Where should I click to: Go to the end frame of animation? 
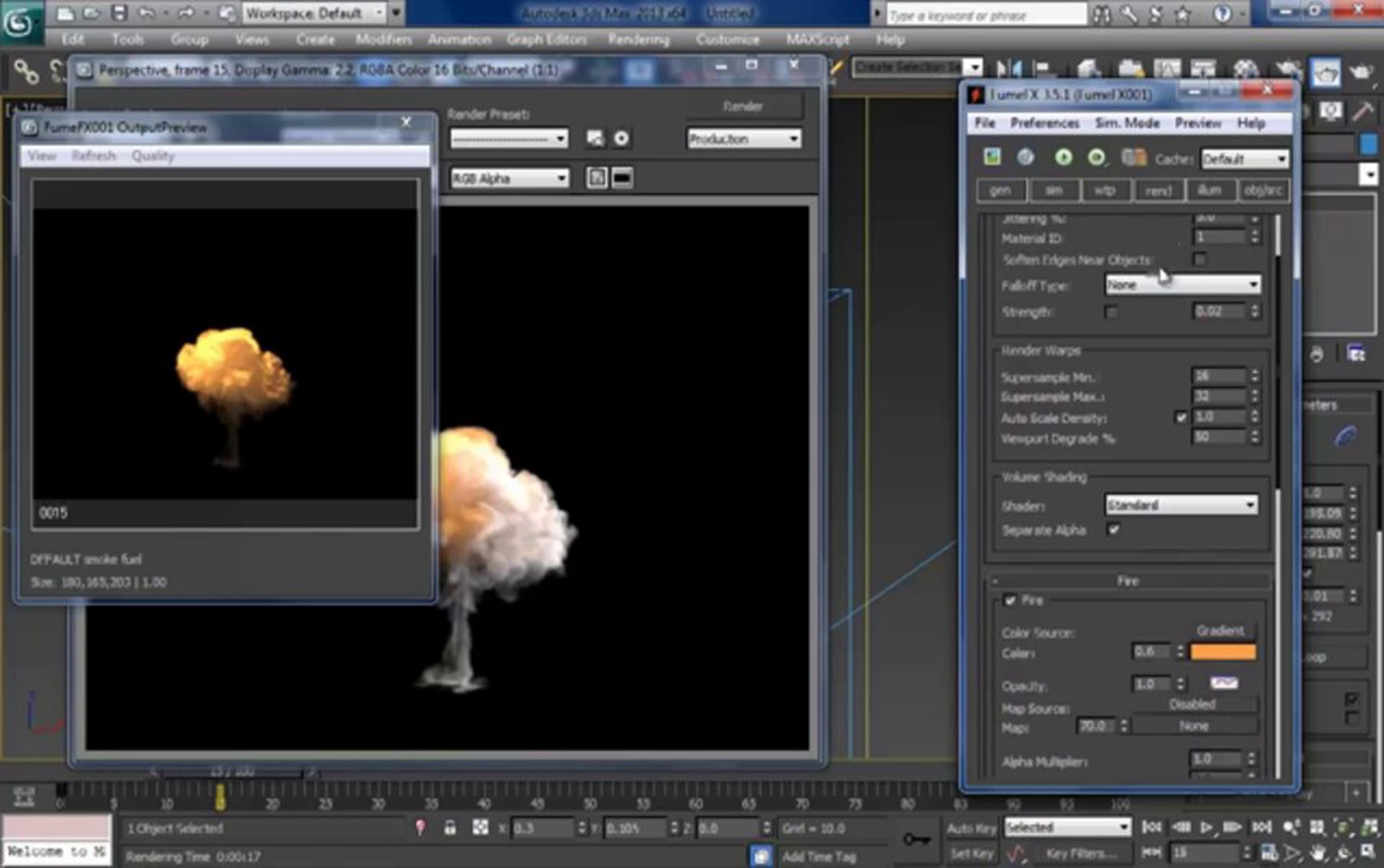pyautogui.click(x=1261, y=828)
